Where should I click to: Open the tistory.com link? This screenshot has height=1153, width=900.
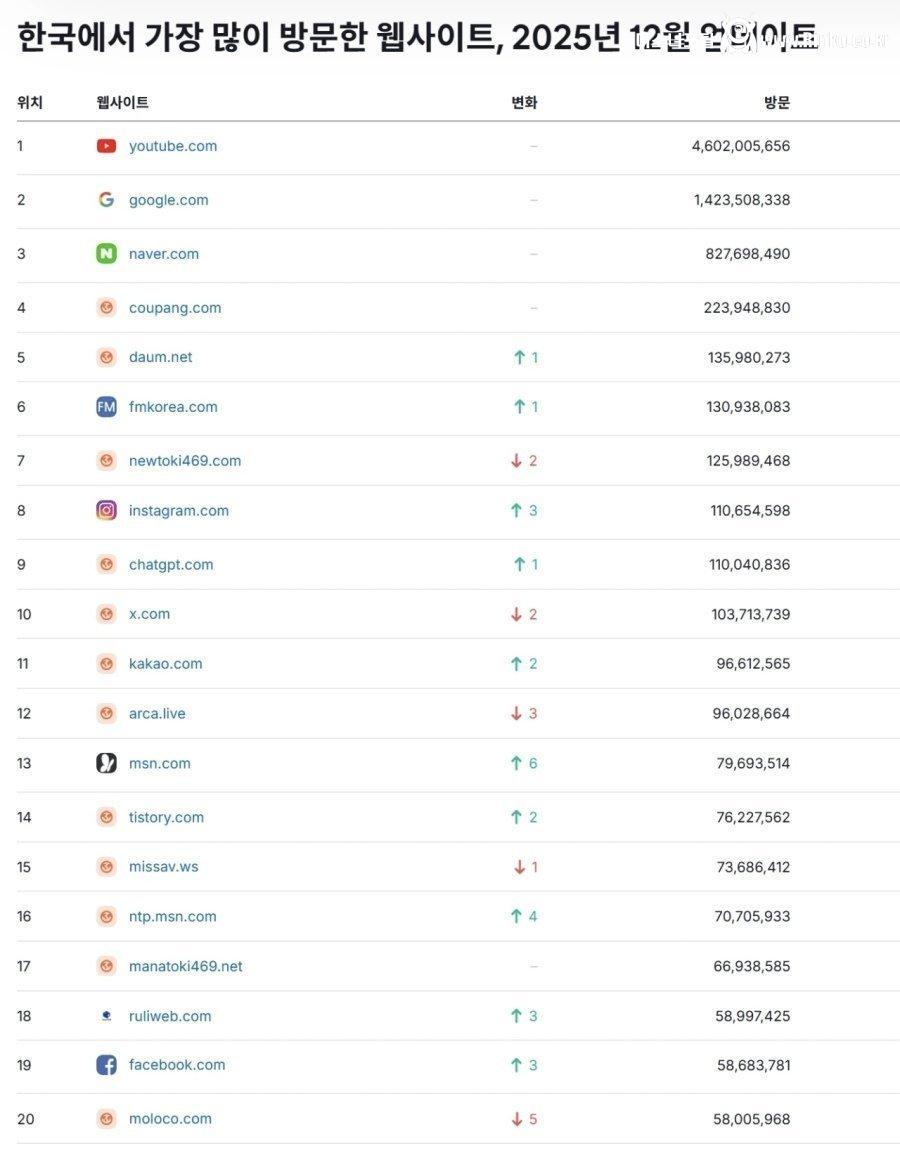click(166, 818)
